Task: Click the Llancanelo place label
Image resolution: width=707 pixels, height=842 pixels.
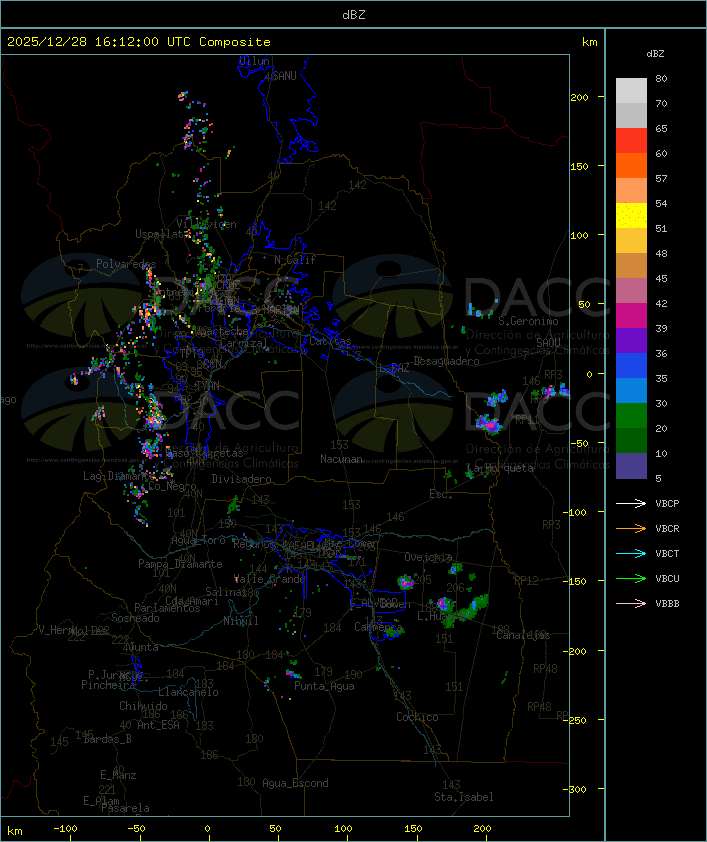Action: [x=188, y=692]
